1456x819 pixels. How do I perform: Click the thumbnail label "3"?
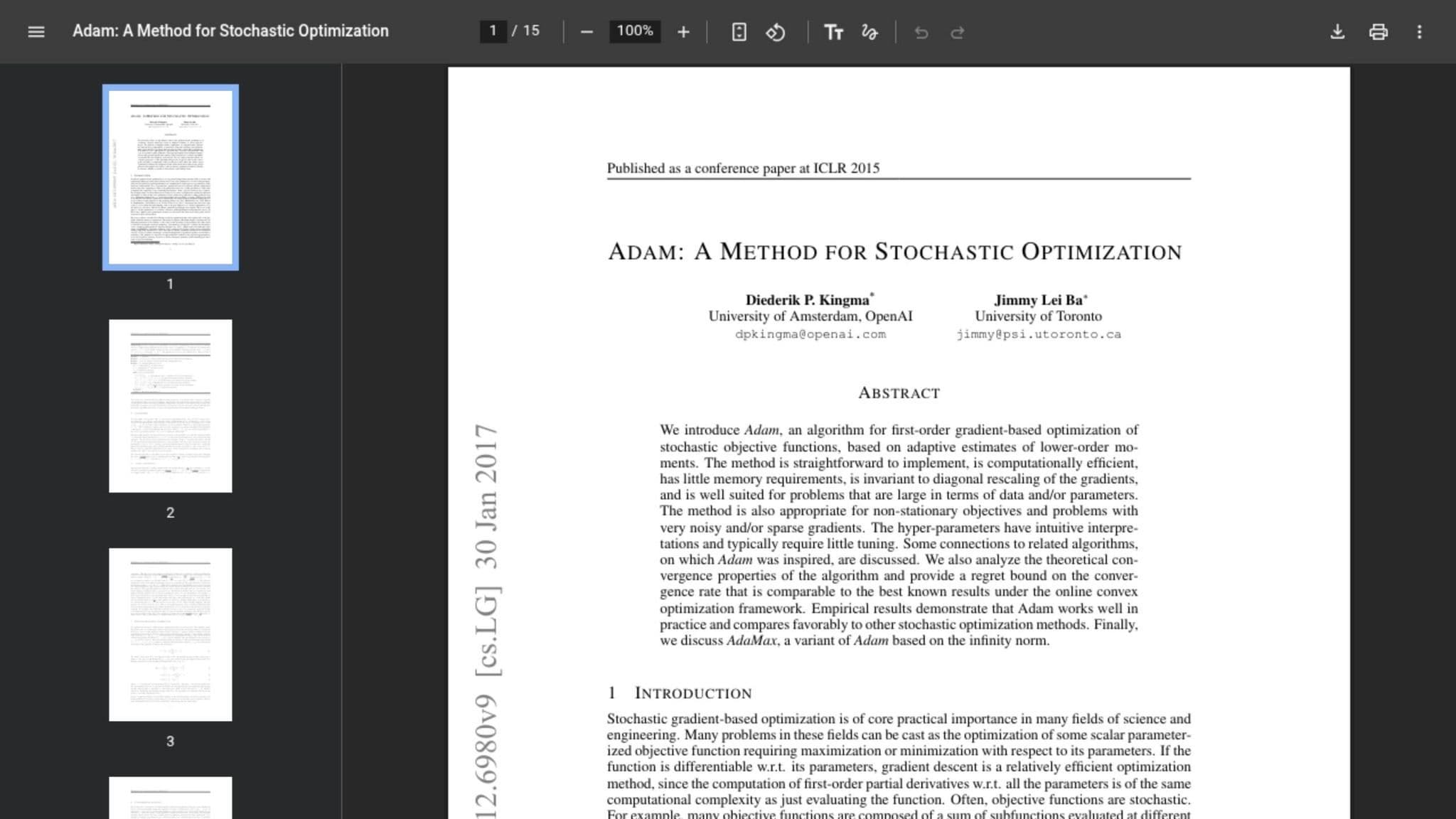click(x=170, y=742)
